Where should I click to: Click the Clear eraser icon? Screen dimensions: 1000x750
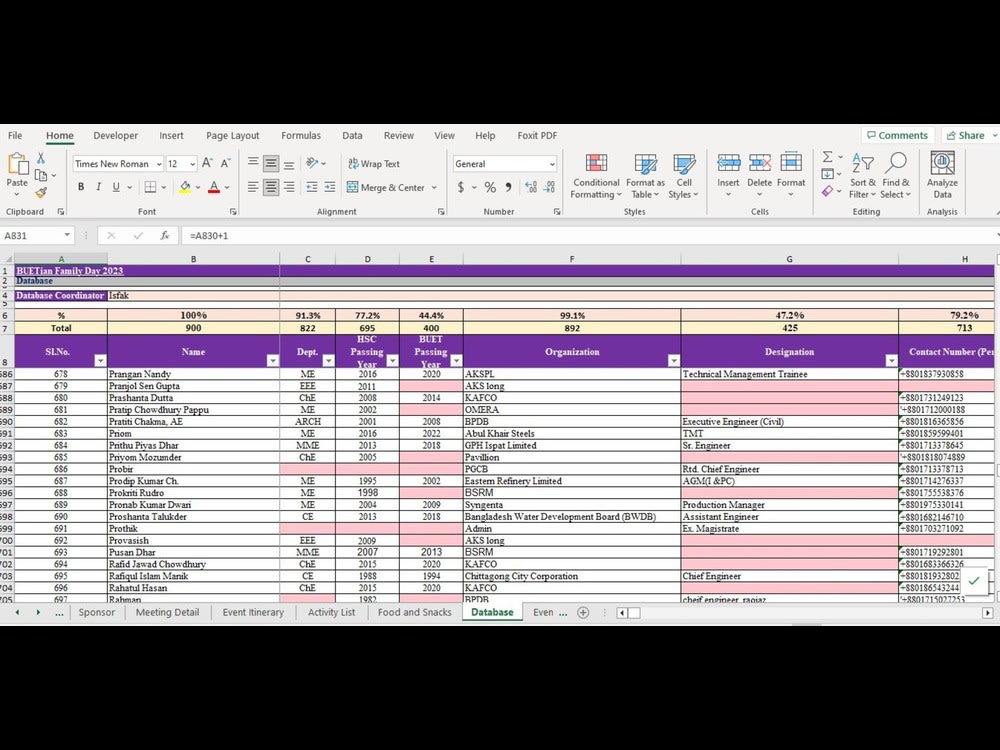[x=827, y=191]
